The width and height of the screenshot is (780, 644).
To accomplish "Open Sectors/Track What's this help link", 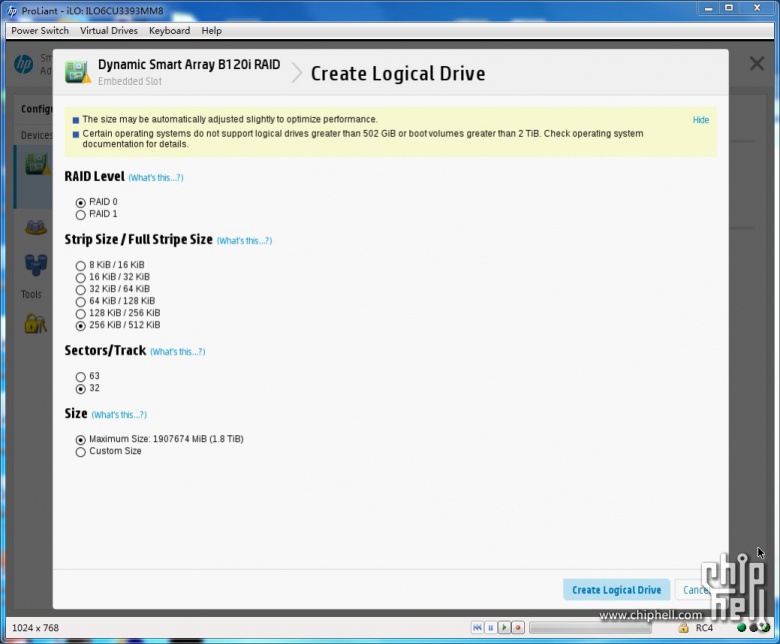I will click(178, 352).
